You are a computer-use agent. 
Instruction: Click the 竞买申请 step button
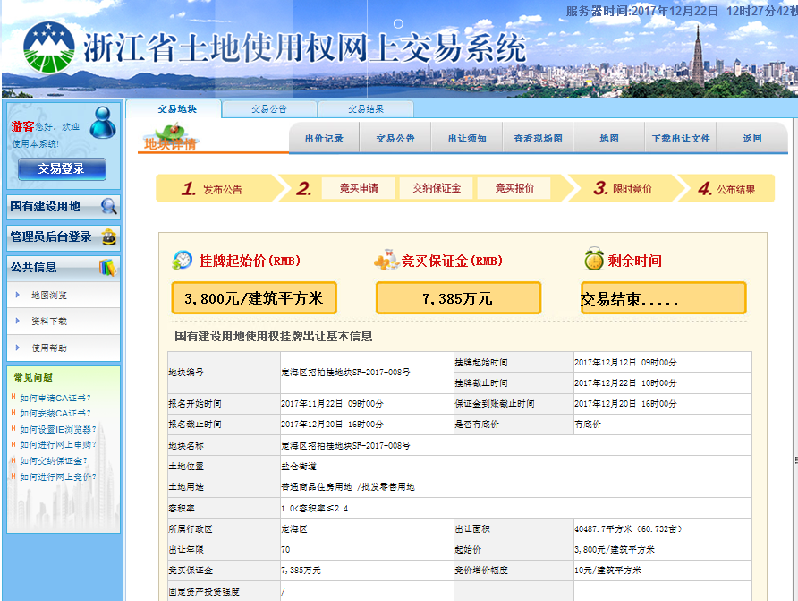pyautogui.click(x=358, y=188)
